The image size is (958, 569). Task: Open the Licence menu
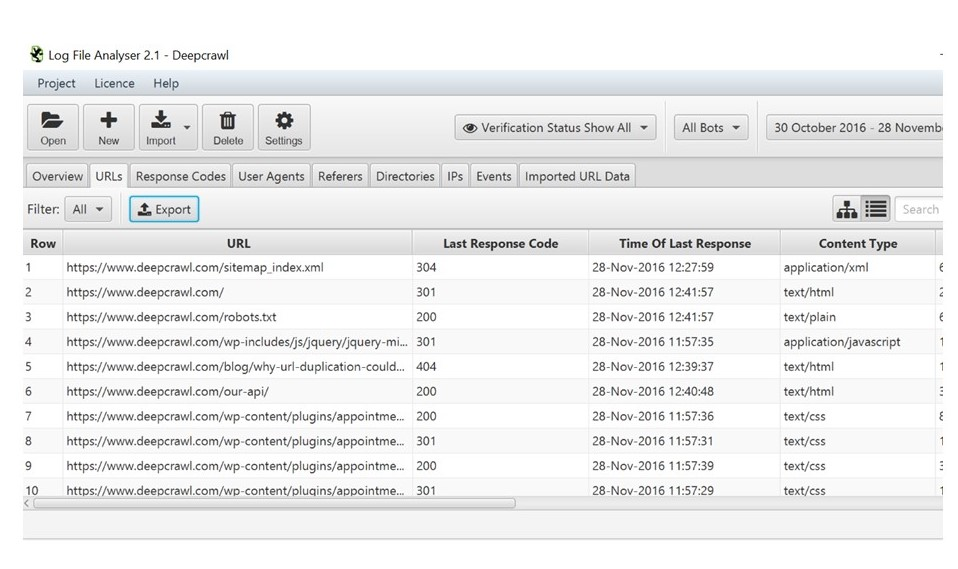click(x=114, y=83)
